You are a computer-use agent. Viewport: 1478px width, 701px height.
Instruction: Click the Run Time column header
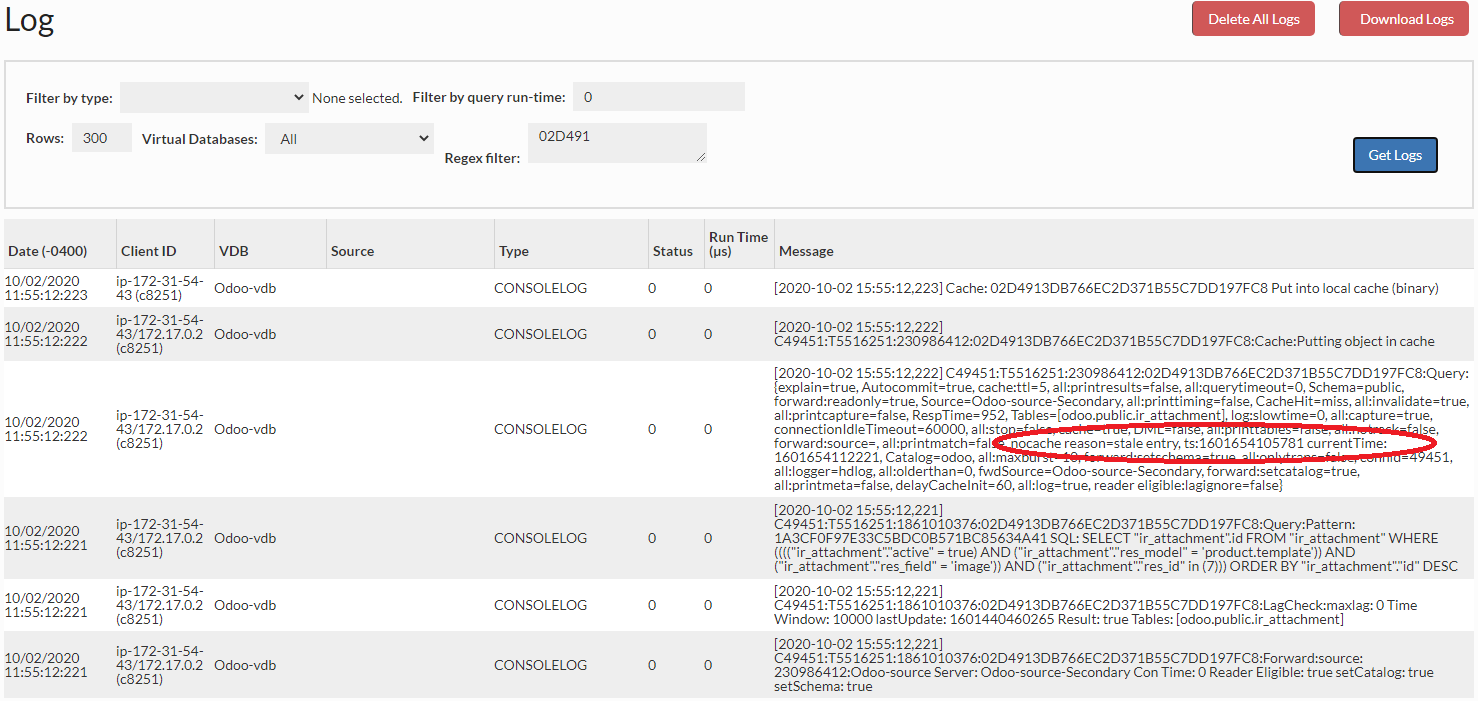738,244
